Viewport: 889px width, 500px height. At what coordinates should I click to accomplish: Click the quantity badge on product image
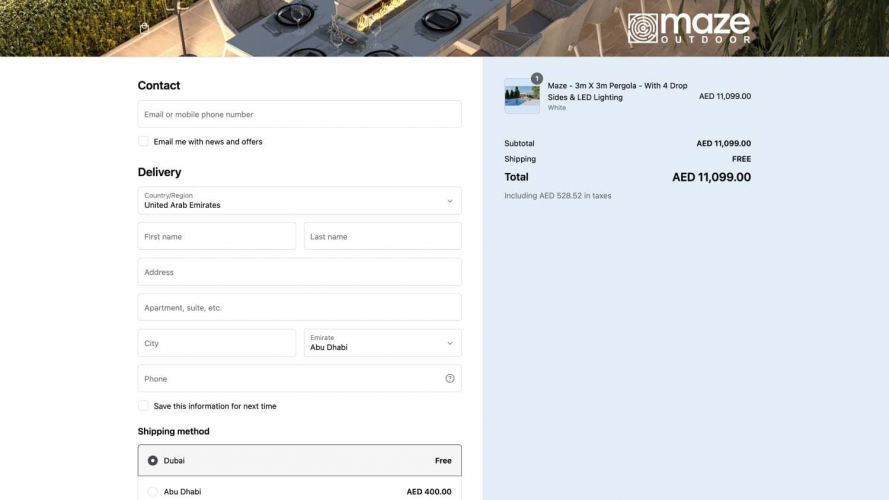pyautogui.click(x=537, y=78)
